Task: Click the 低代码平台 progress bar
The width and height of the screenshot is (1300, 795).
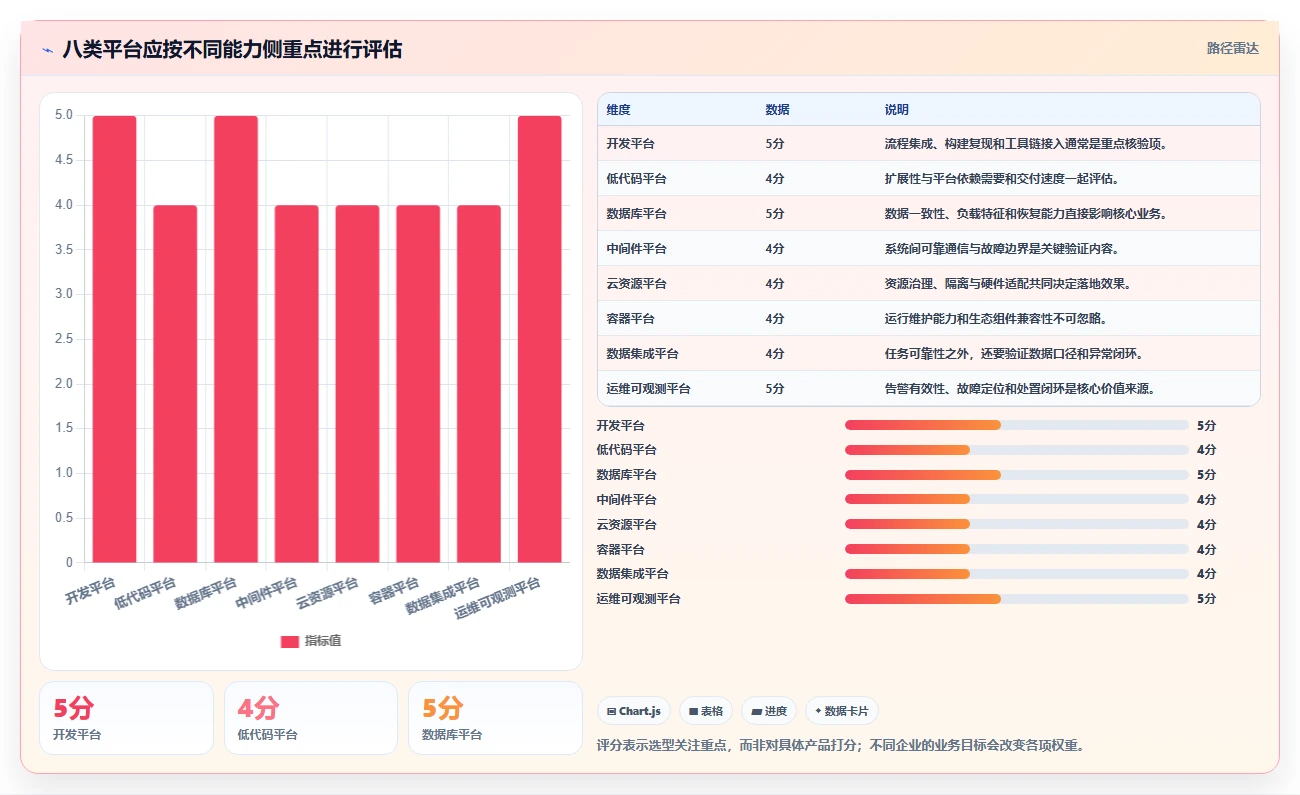Action: pyautogui.click(x=1017, y=450)
